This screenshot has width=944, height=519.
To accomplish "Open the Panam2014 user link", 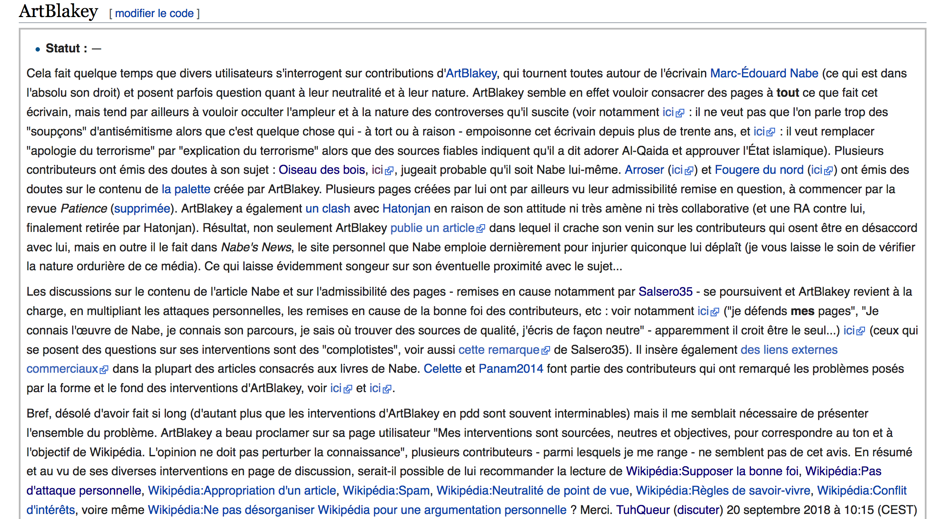I will pyautogui.click(x=511, y=368).
